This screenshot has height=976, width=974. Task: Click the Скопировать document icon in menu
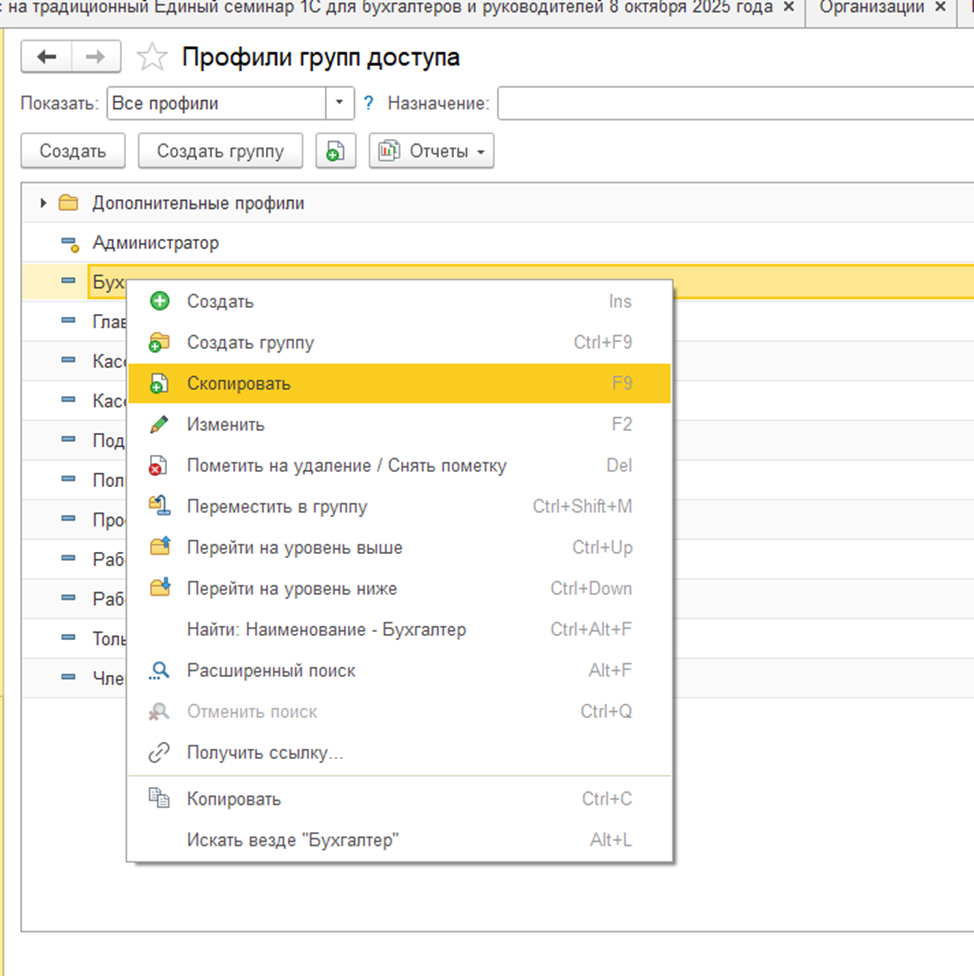coord(159,383)
